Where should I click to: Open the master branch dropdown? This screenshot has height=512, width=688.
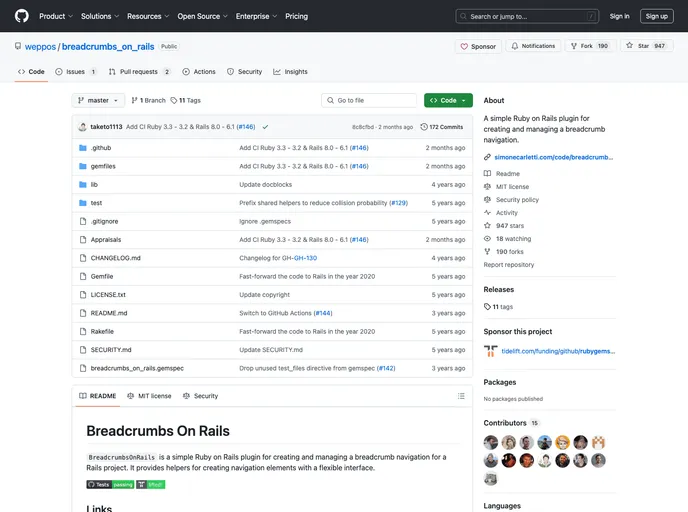tap(98, 100)
